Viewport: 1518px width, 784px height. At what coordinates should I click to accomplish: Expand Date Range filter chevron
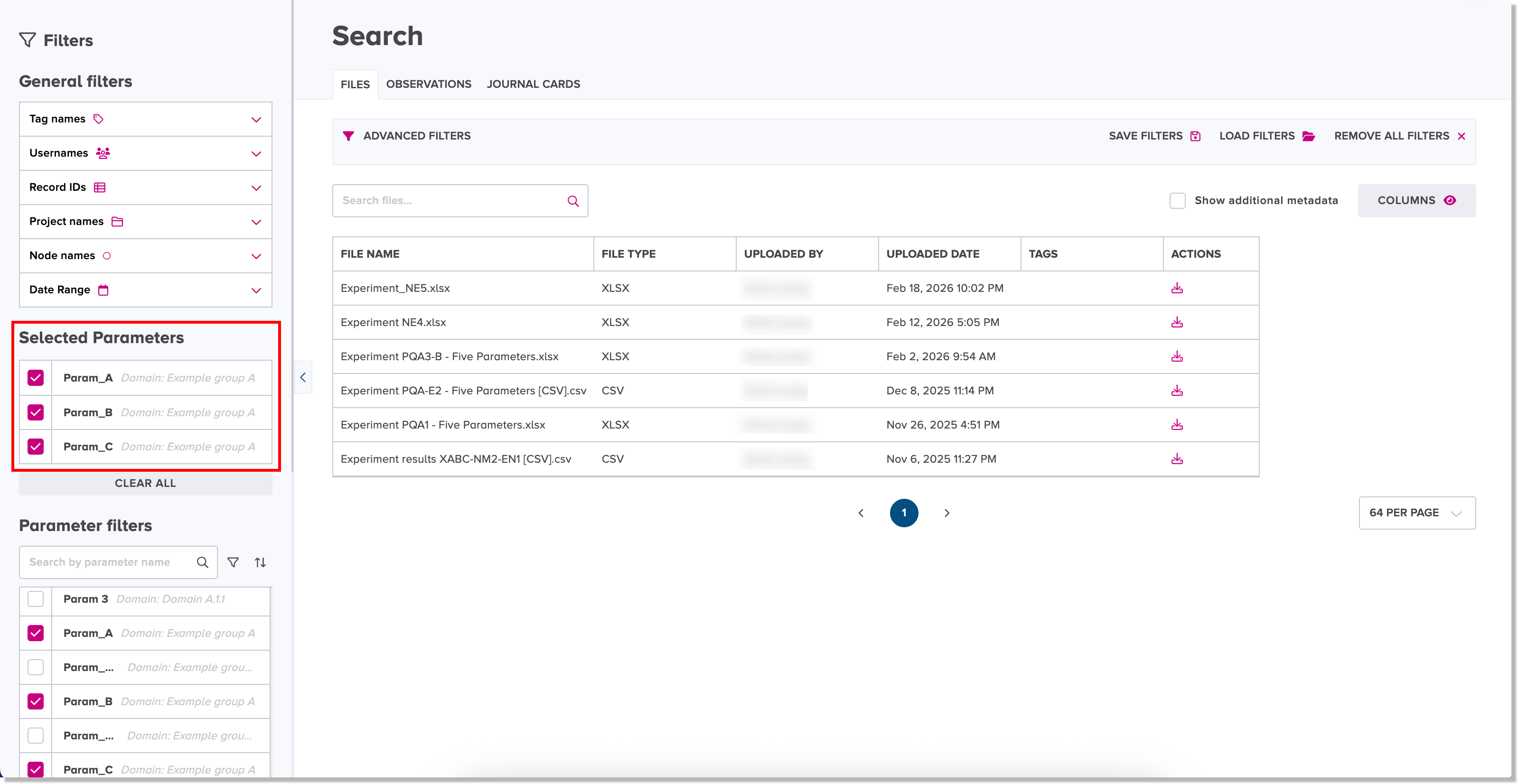pyautogui.click(x=256, y=290)
